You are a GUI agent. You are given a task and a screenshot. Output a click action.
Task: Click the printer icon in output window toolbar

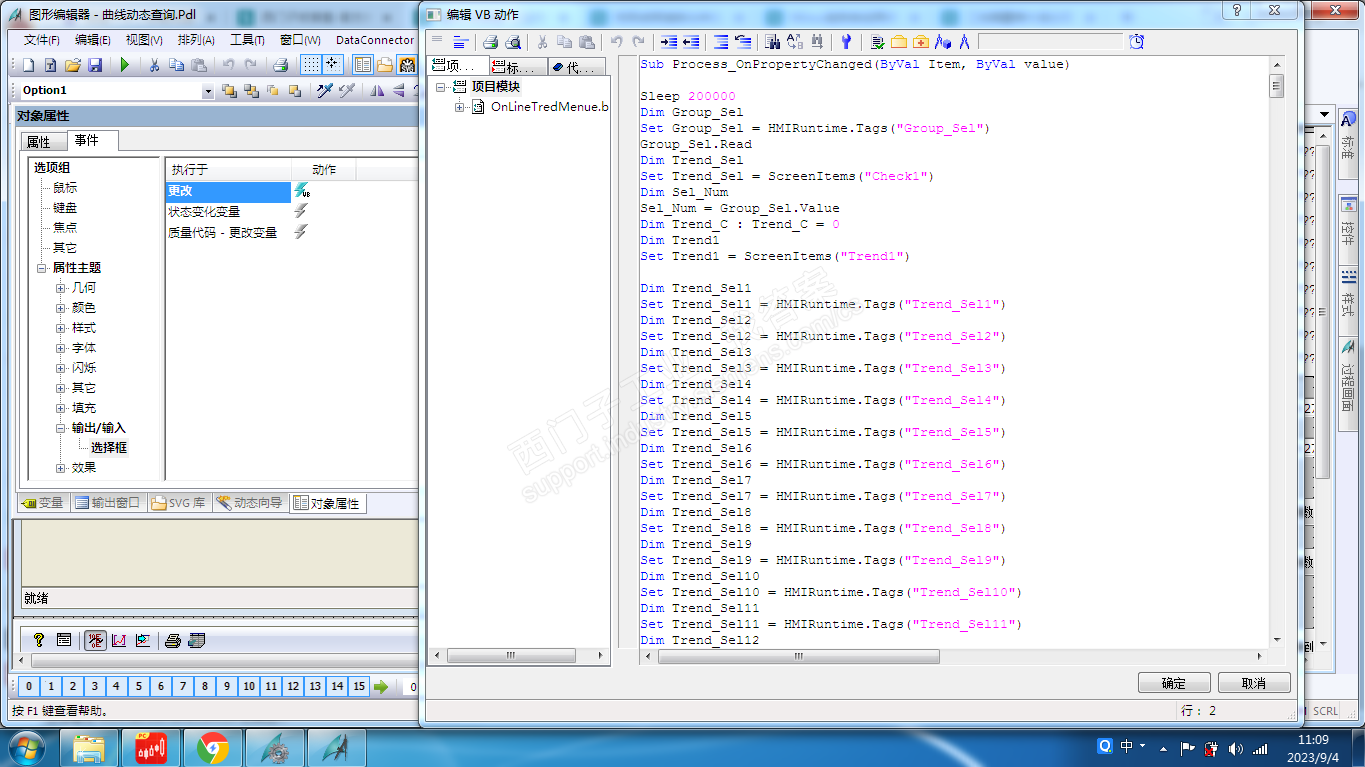tap(173, 640)
